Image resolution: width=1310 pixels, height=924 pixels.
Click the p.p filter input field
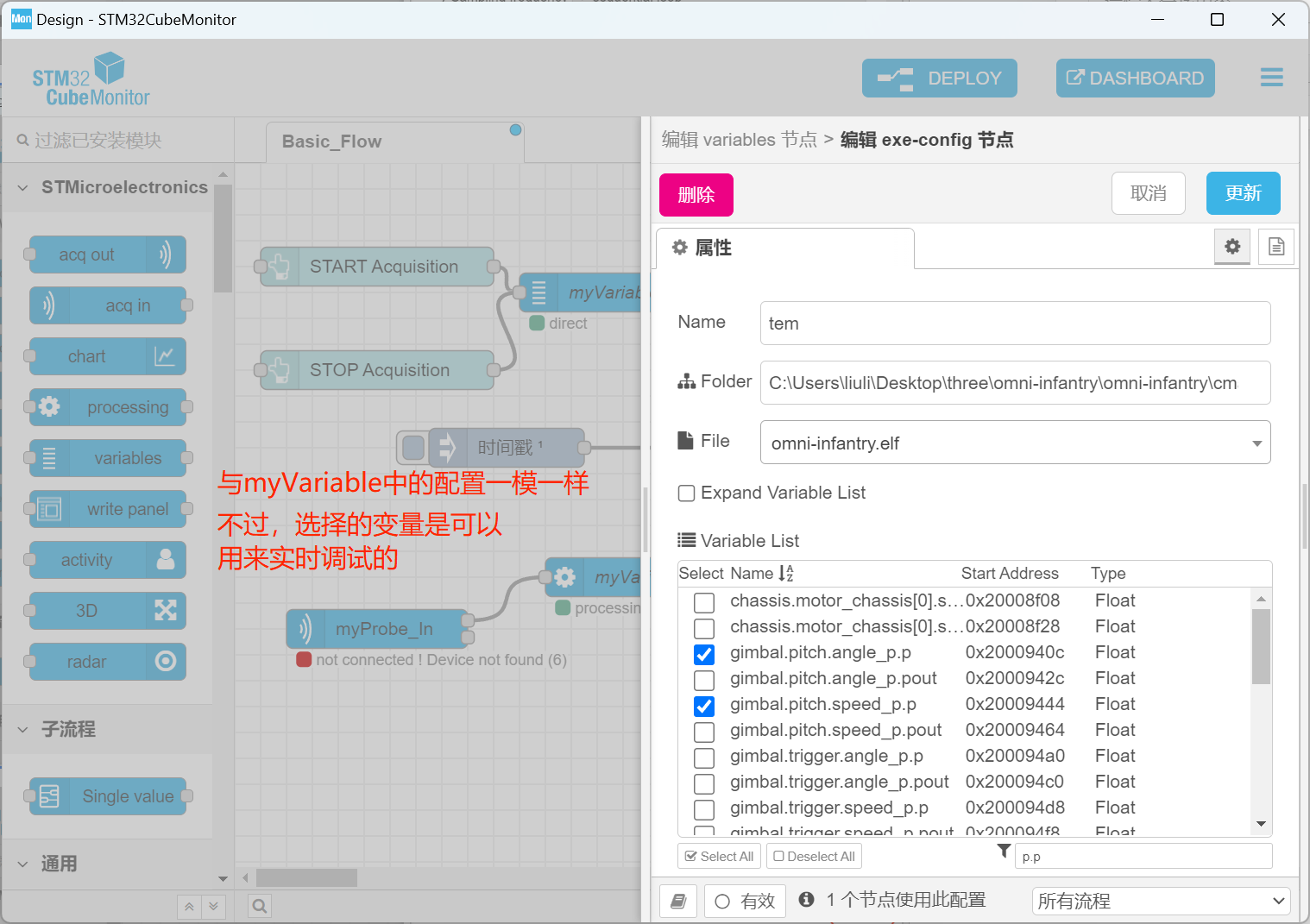pyautogui.click(x=1143, y=856)
